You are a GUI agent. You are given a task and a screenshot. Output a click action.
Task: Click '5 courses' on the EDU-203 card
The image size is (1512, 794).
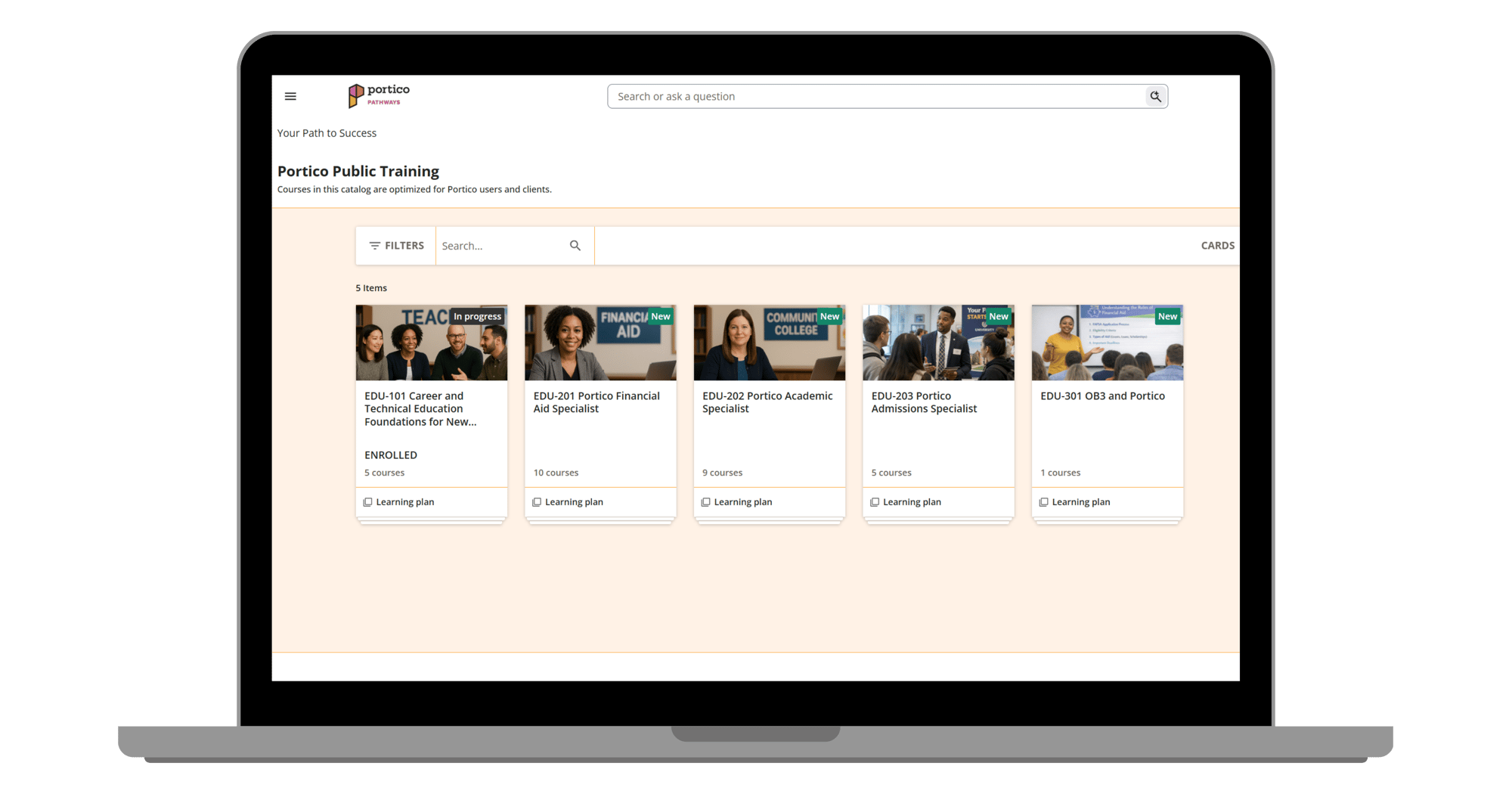(x=891, y=473)
